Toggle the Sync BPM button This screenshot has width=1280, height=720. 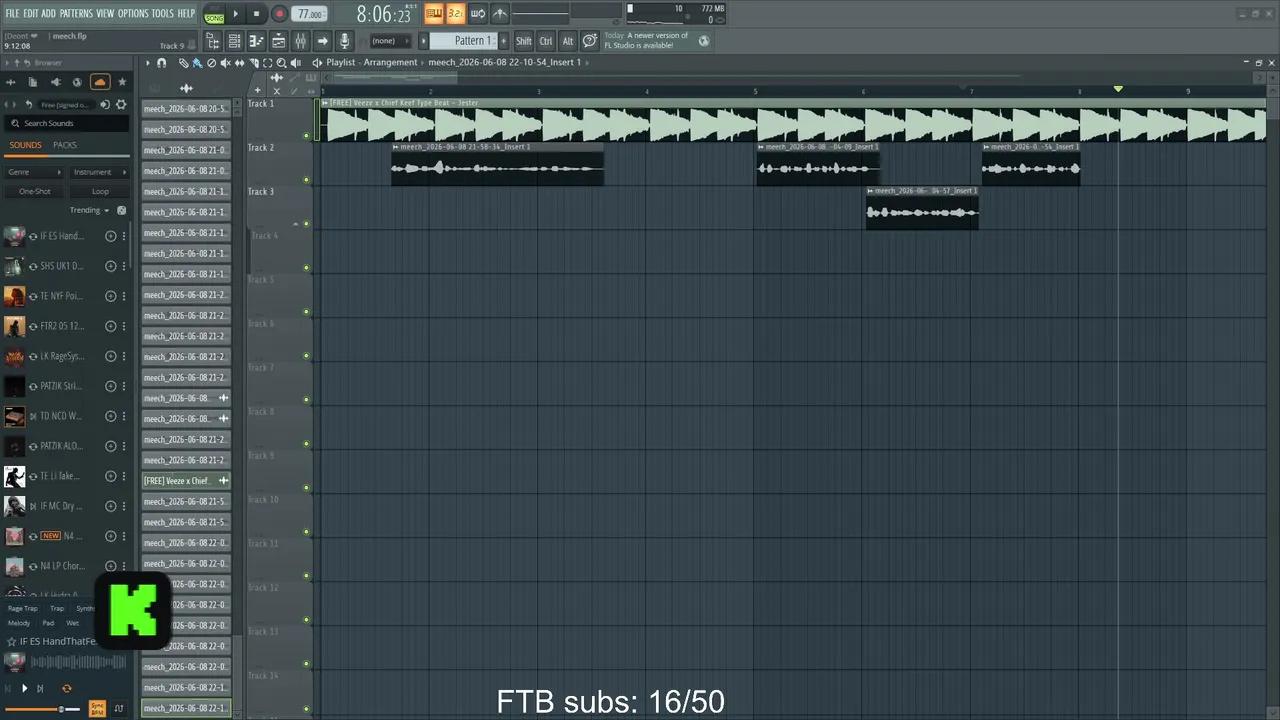[x=97, y=709]
